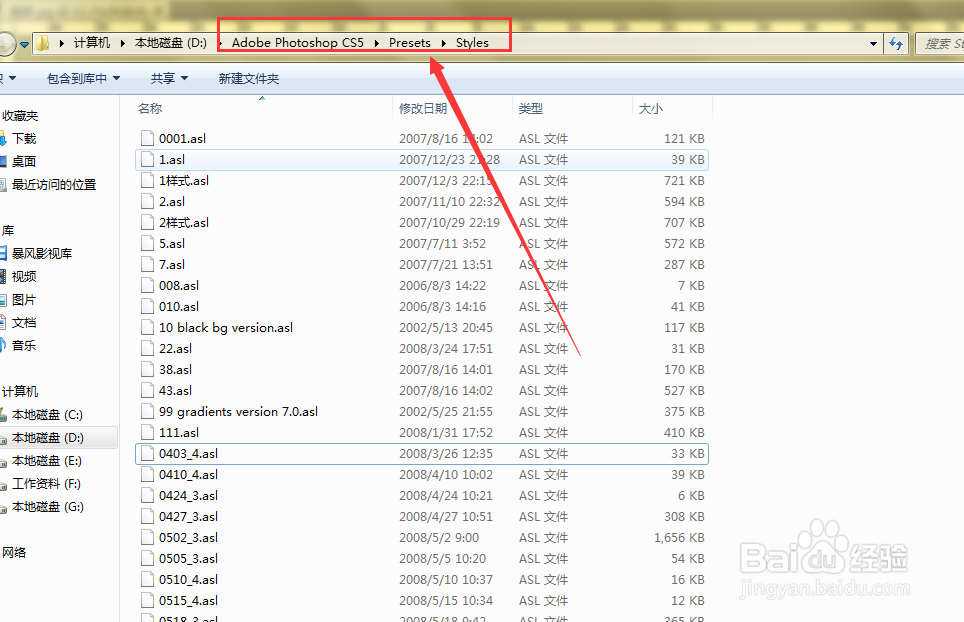
Task: Open the 包含到库中 dropdown menu
Action: tap(84, 79)
